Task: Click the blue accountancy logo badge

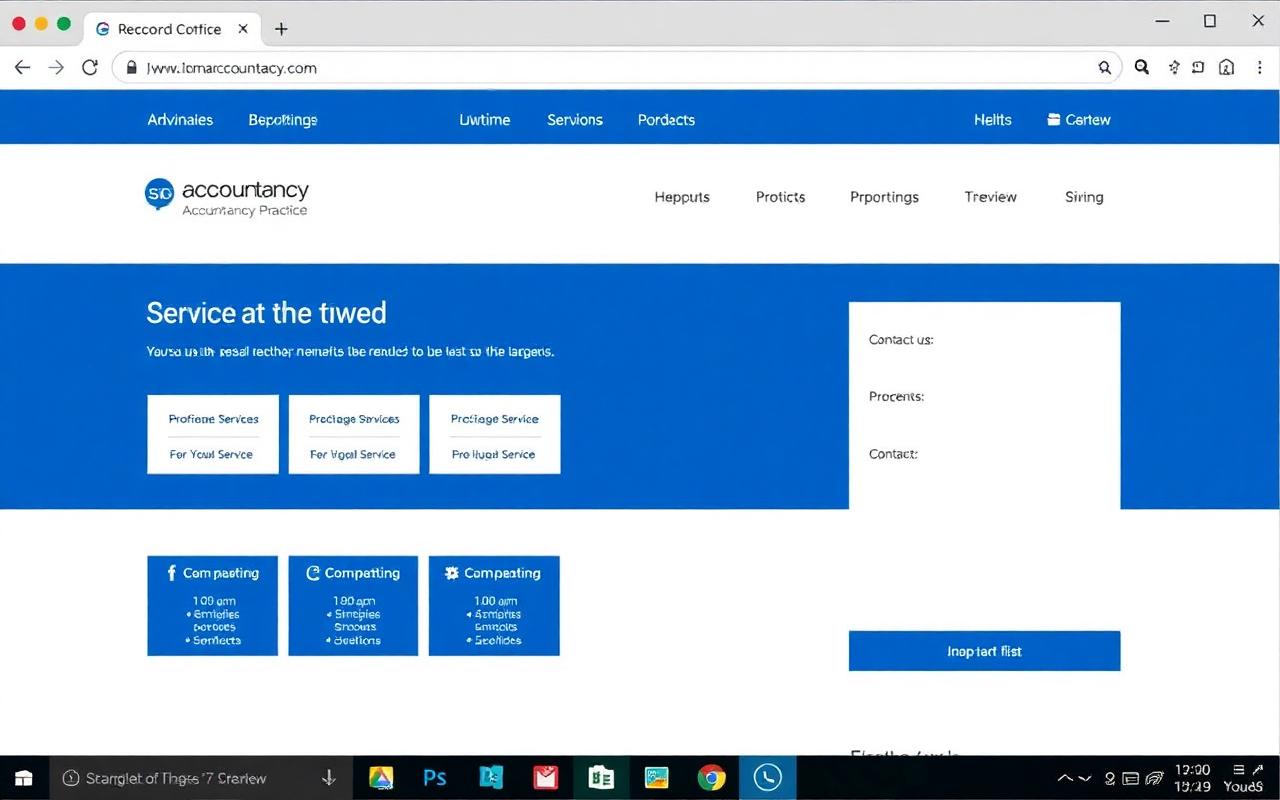Action: pos(159,194)
